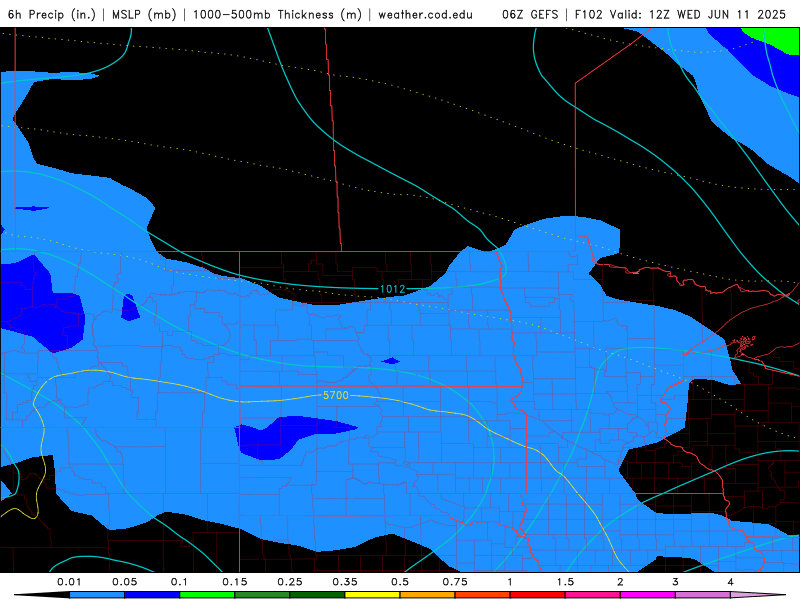The image size is (800, 600).
Task: Pick the yellow 0.35 legend swatch
Action: coord(372,595)
